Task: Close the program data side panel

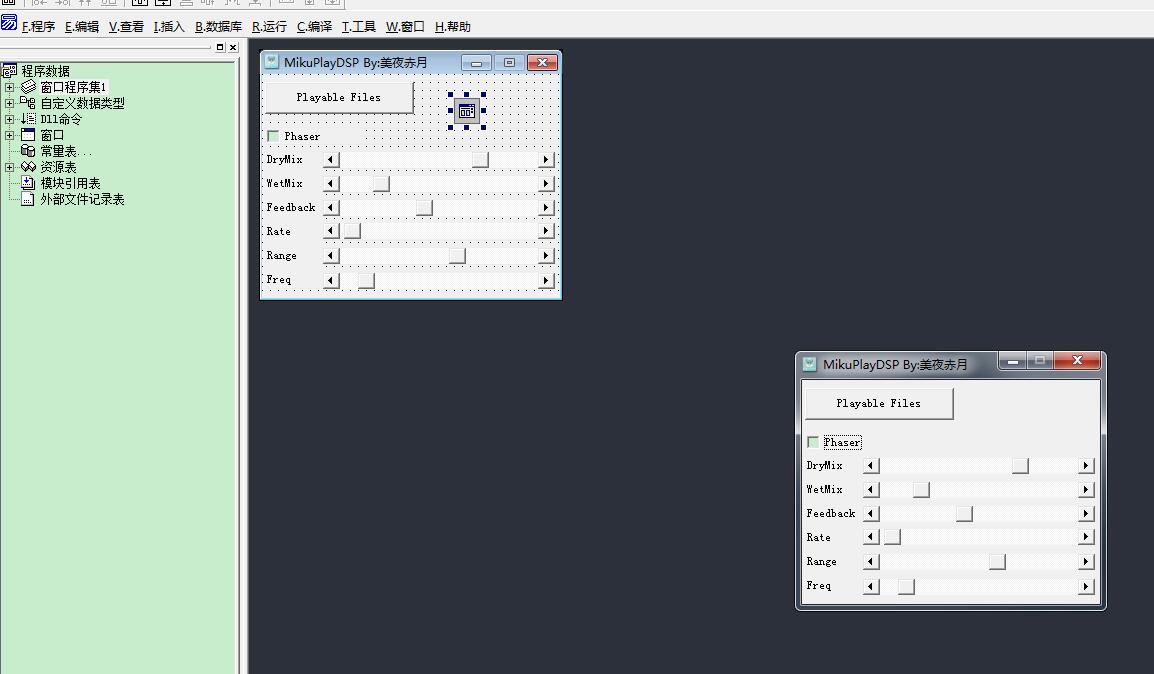Action: coord(233,47)
